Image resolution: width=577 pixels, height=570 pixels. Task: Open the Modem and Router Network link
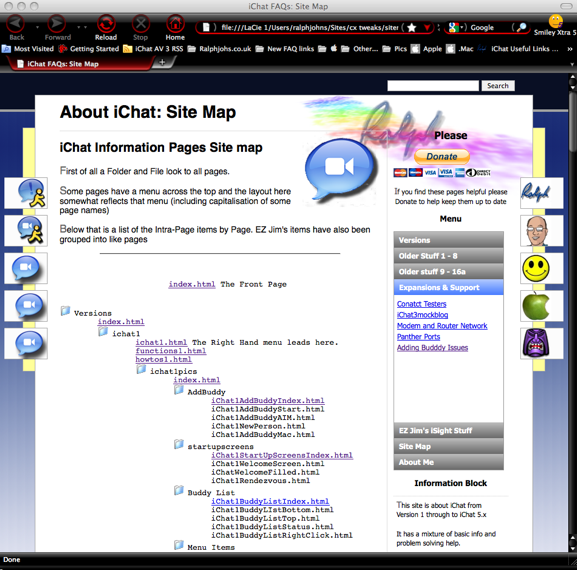pos(442,326)
